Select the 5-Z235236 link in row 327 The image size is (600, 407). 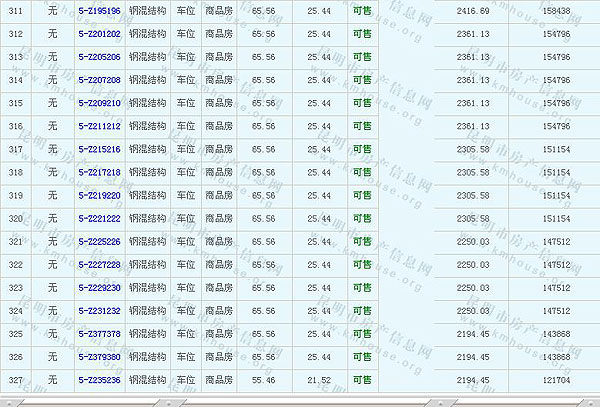[99, 379]
